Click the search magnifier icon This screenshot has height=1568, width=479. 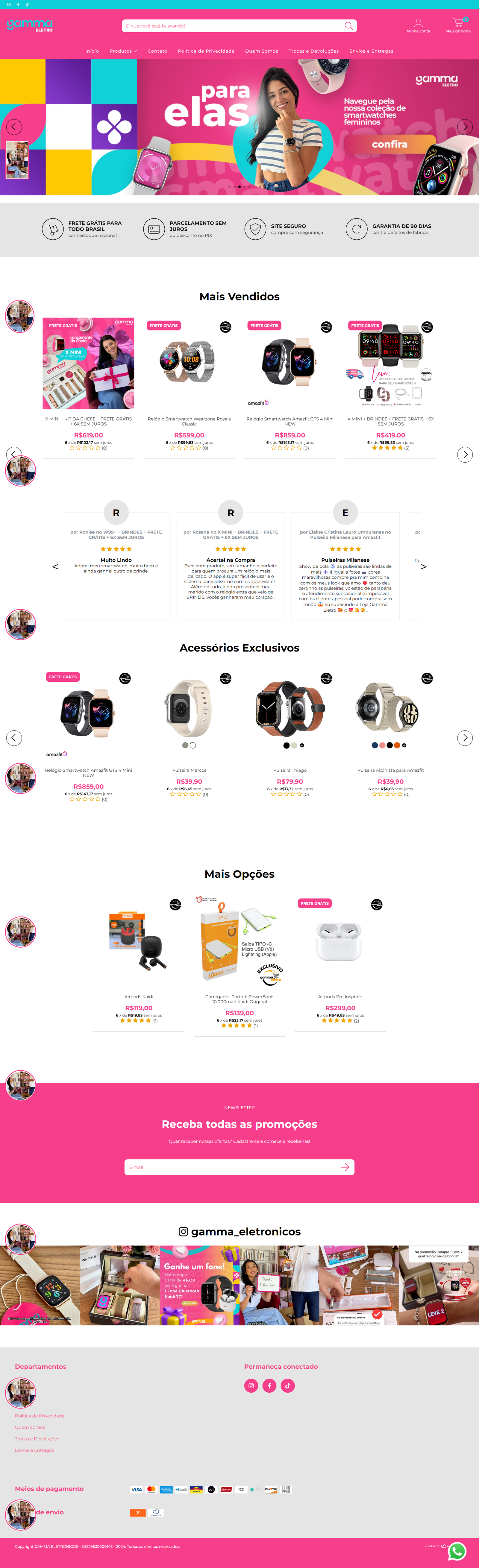pyautogui.click(x=348, y=25)
